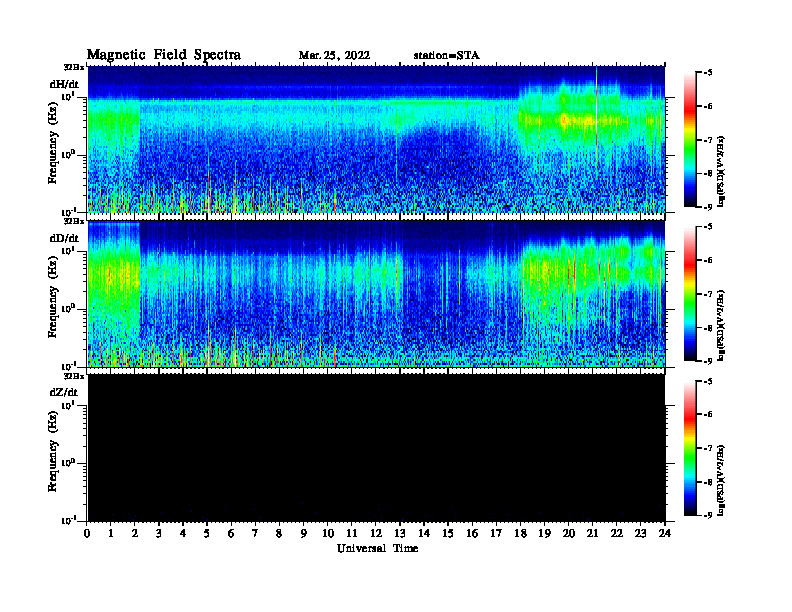Click the "-7" value on dH/dt color bar

point(708,140)
